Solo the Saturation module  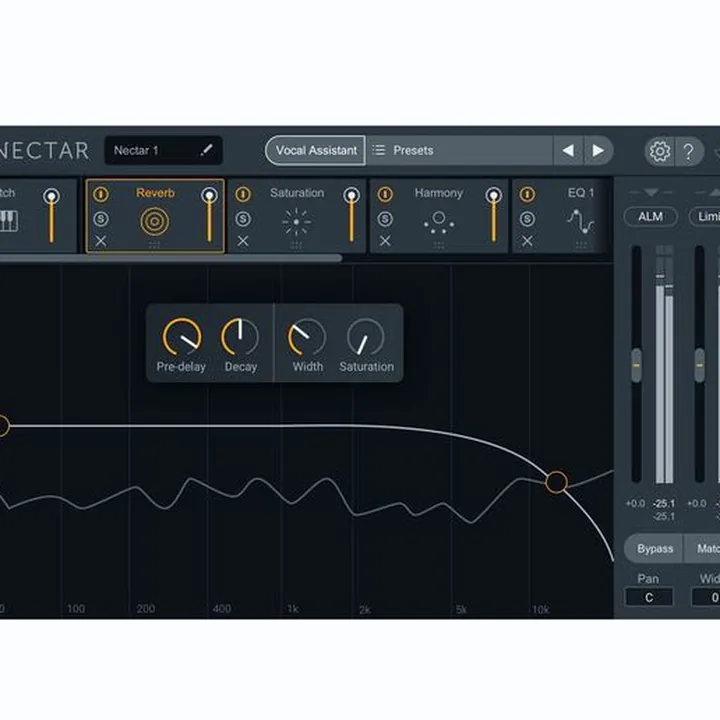(243, 219)
